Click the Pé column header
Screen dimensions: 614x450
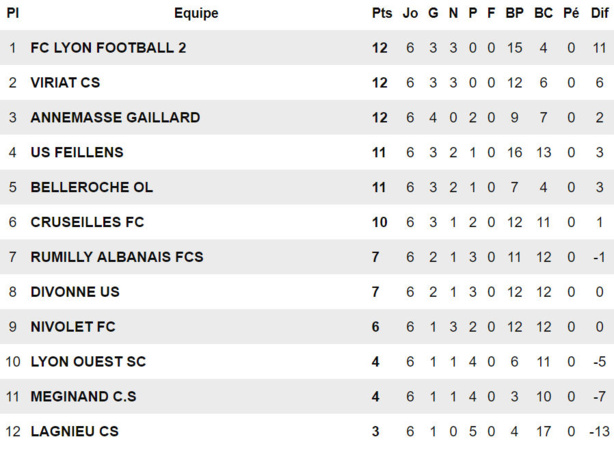click(571, 13)
